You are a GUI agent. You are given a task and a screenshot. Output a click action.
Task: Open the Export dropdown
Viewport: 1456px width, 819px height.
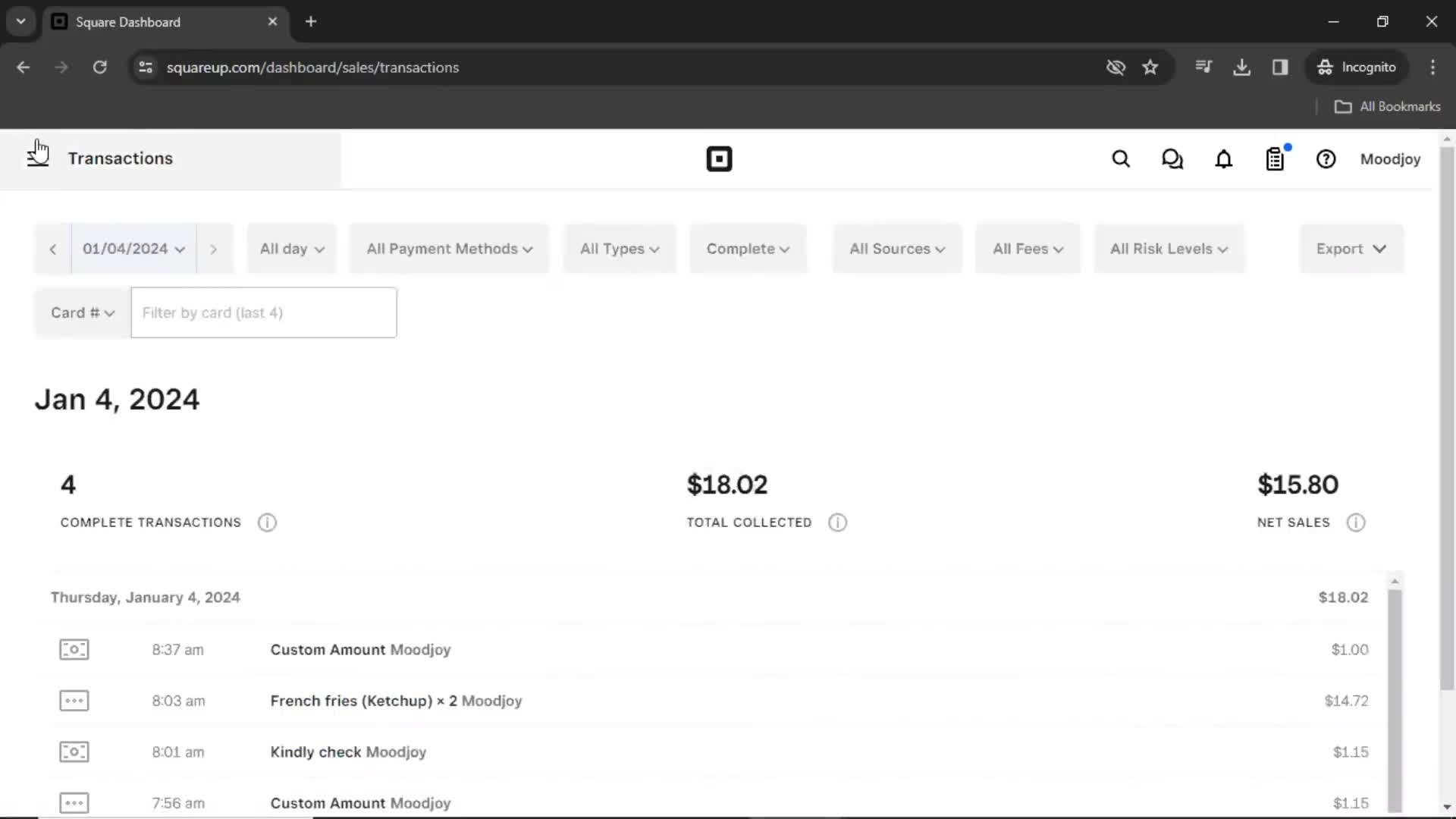click(x=1351, y=249)
